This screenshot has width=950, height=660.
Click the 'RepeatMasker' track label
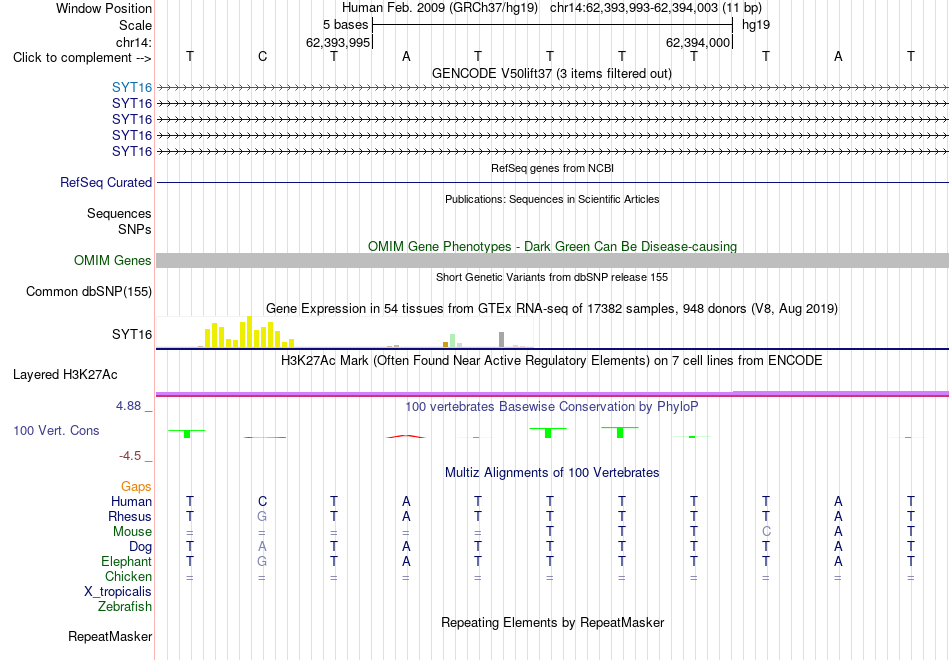110,636
